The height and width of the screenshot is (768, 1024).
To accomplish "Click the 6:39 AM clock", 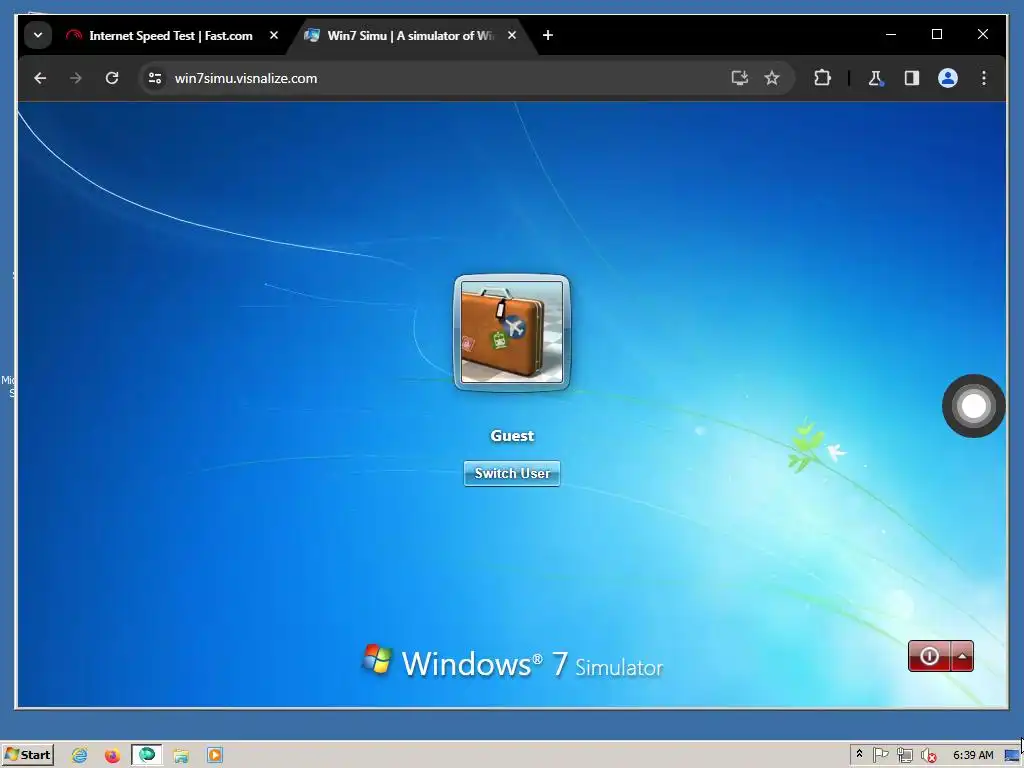I will click(x=972, y=755).
